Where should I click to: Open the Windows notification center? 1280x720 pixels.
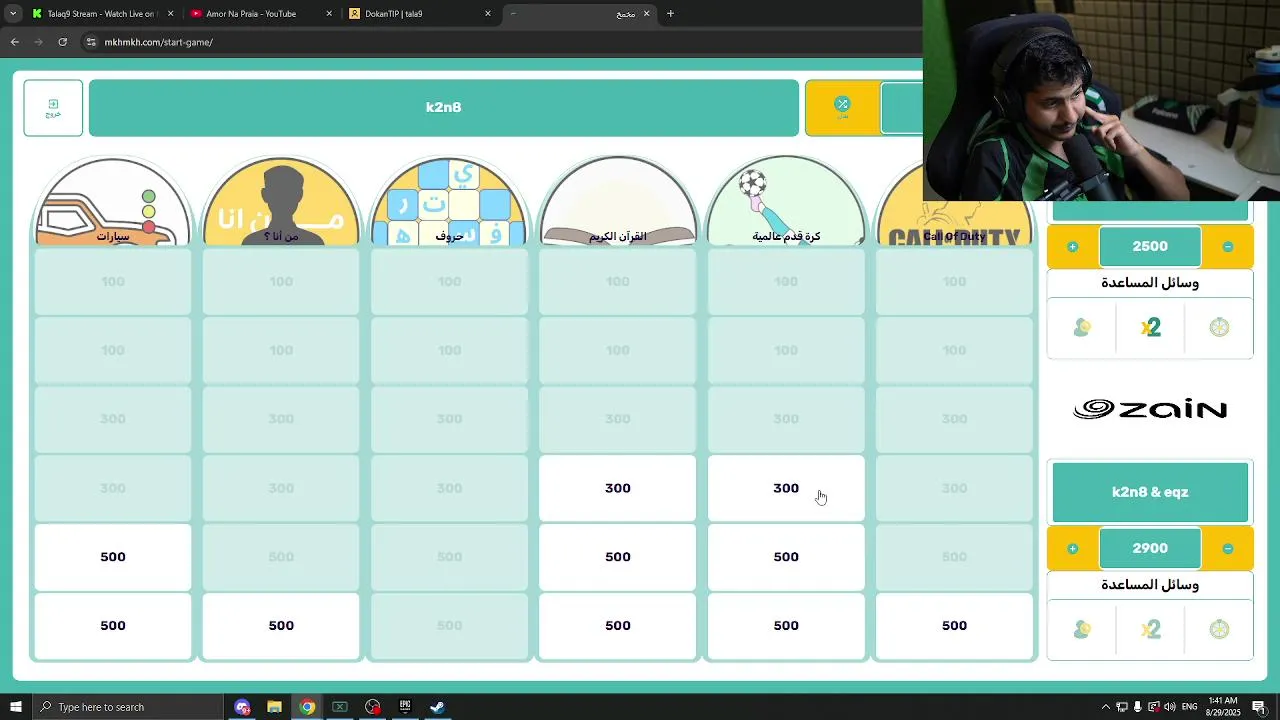[1259, 707]
